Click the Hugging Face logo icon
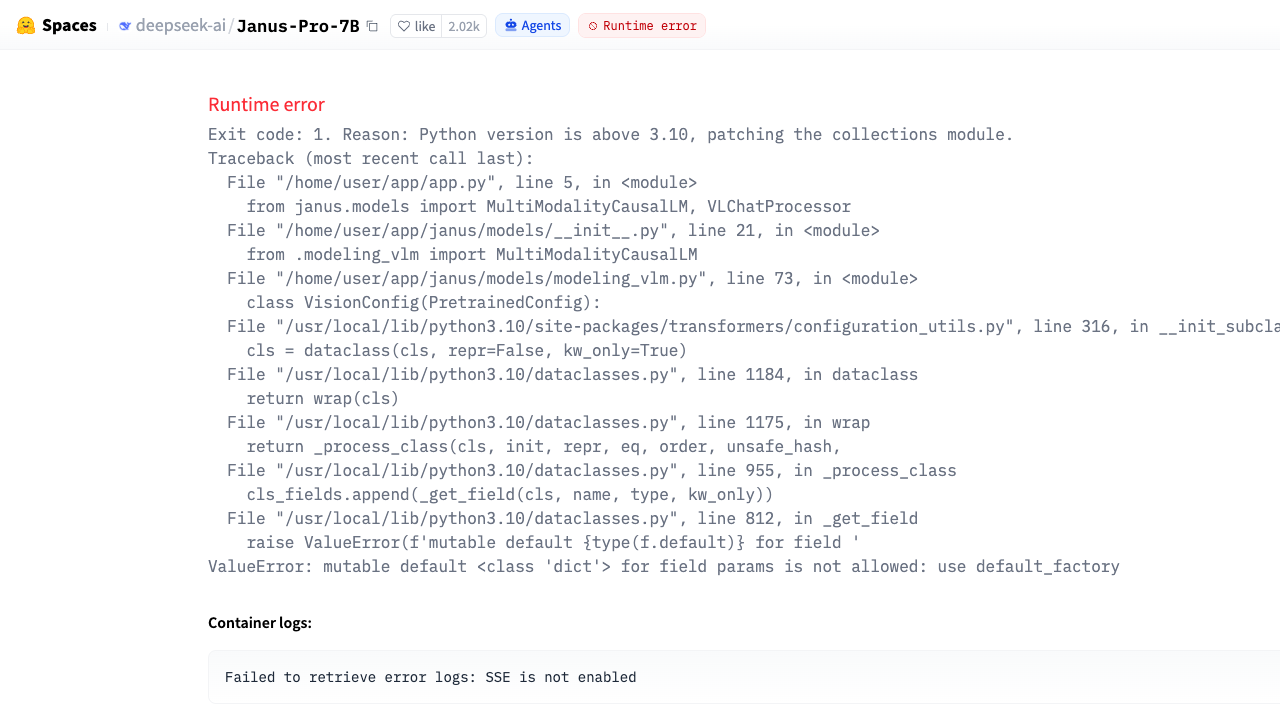 [x=26, y=26]
